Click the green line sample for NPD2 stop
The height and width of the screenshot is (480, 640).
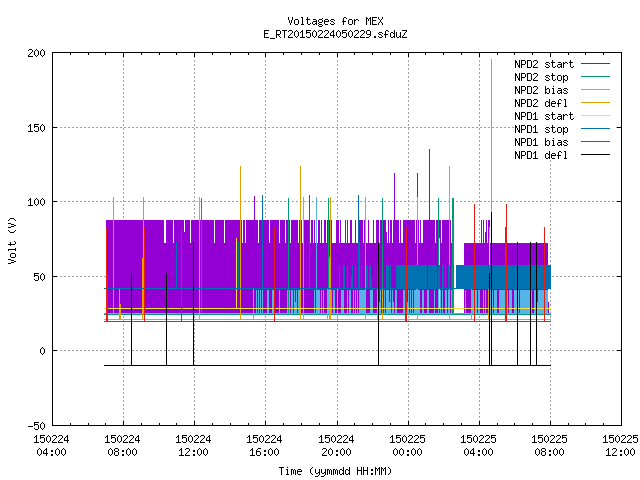click(596, 77)
